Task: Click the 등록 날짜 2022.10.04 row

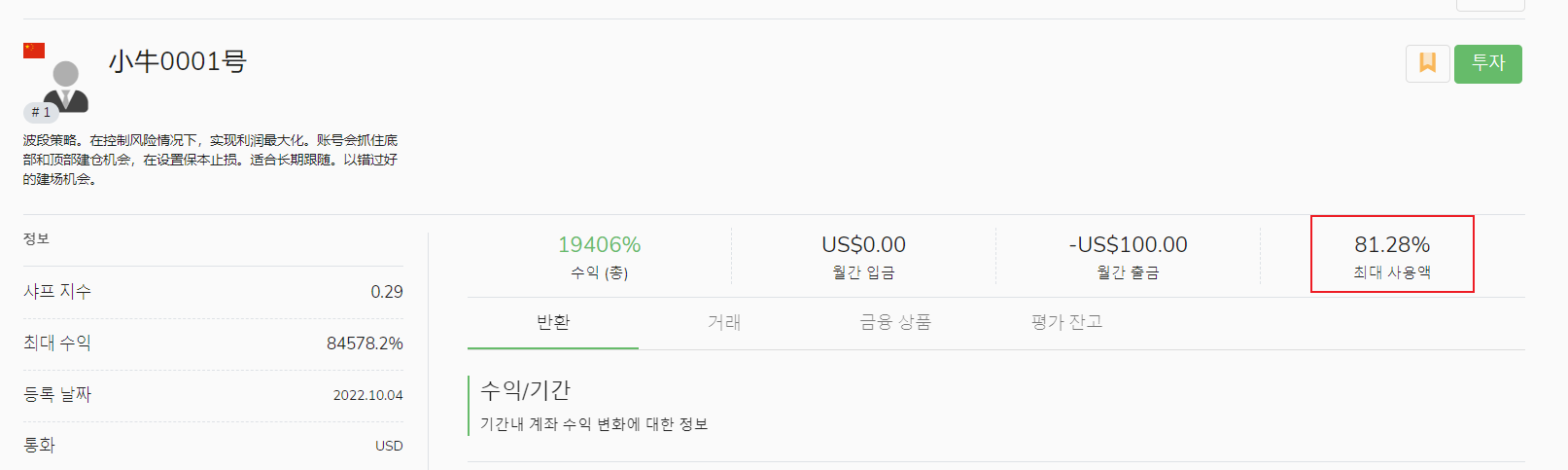Action: tap(213, 395)
